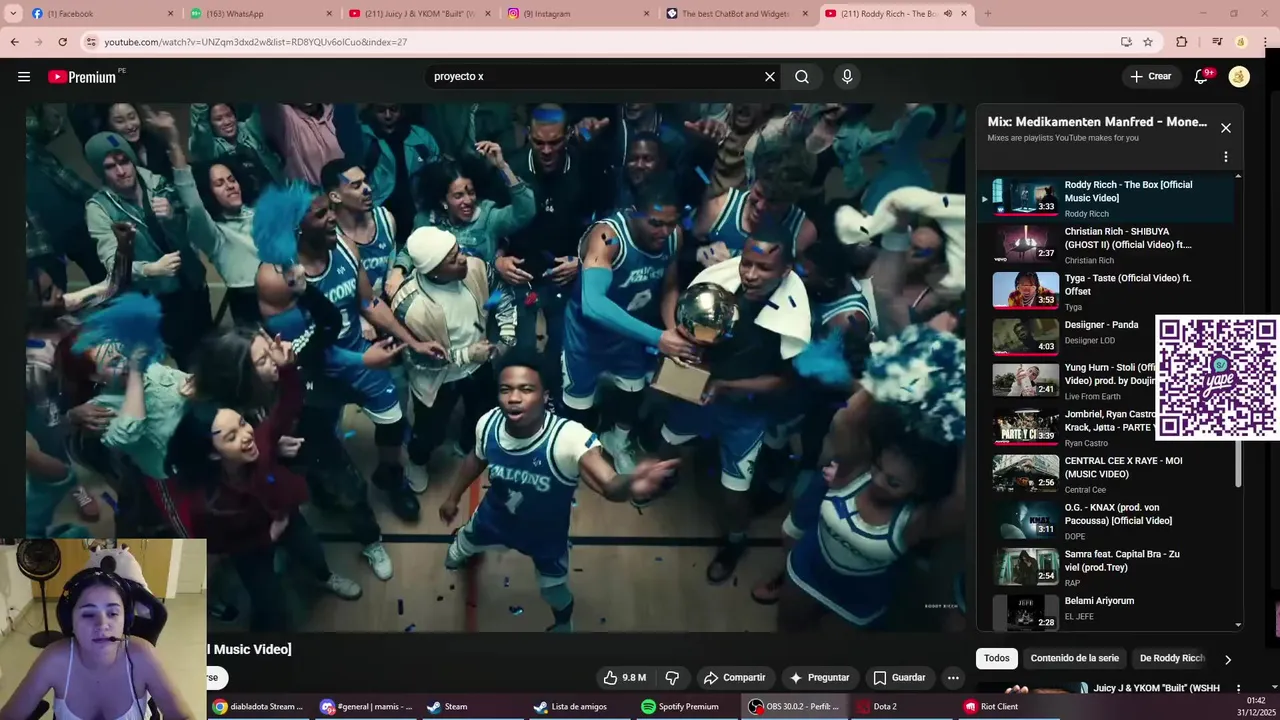Viewport: 1280px width, 720px height.
Task: Open options for Juicy J & YKOM video
Action: coord(1238,689)
